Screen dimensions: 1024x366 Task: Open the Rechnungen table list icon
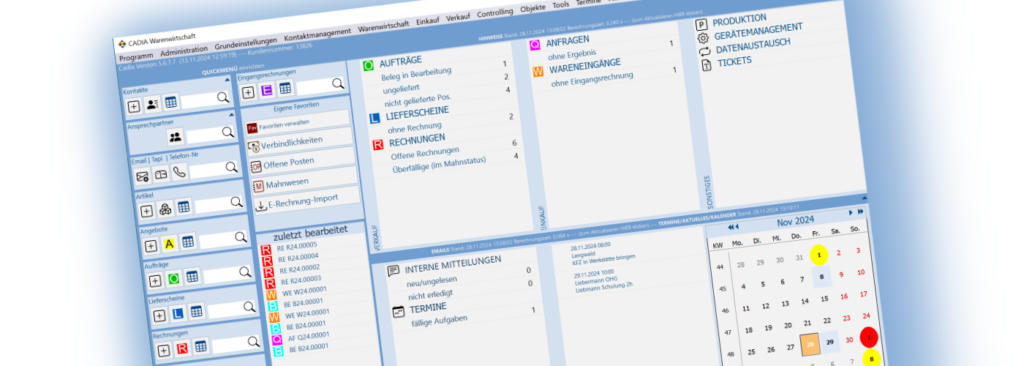pos(200,346)
